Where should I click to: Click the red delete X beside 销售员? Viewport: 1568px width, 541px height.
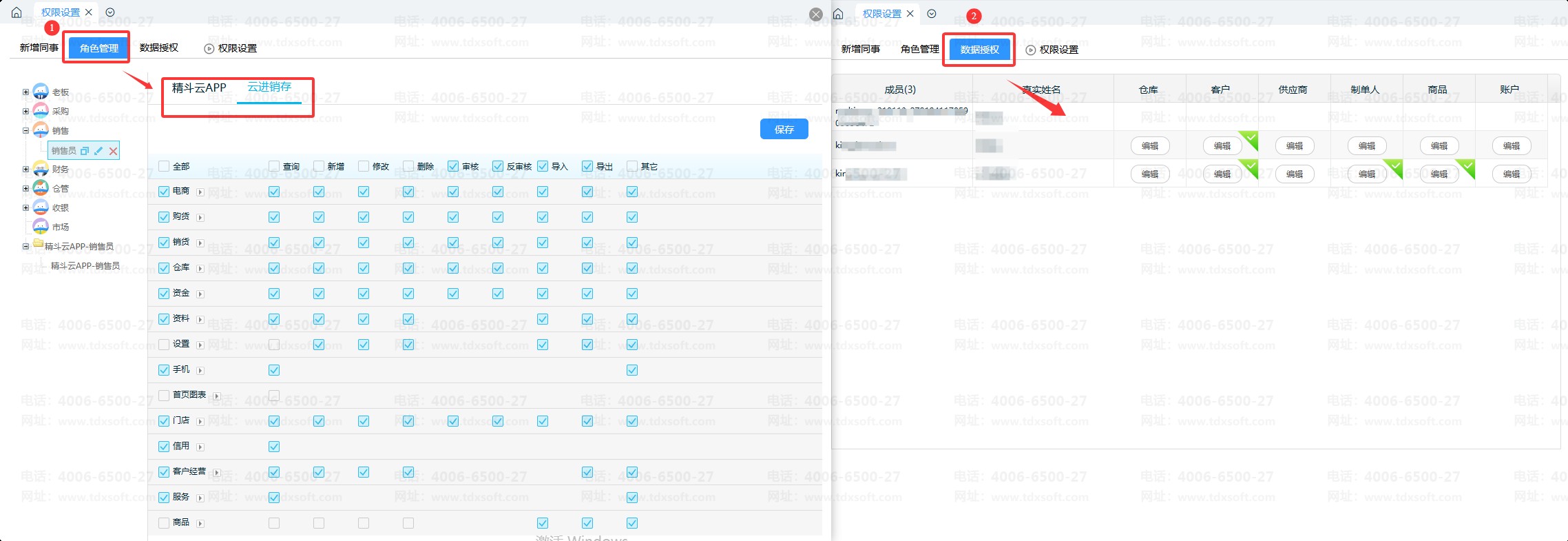pyautogui.click(x=114, y=151)
